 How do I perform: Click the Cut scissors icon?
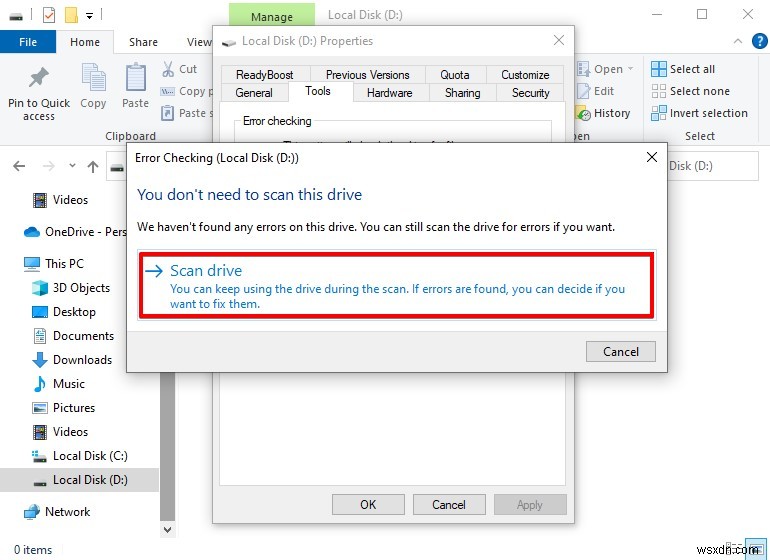pos(168,69)
